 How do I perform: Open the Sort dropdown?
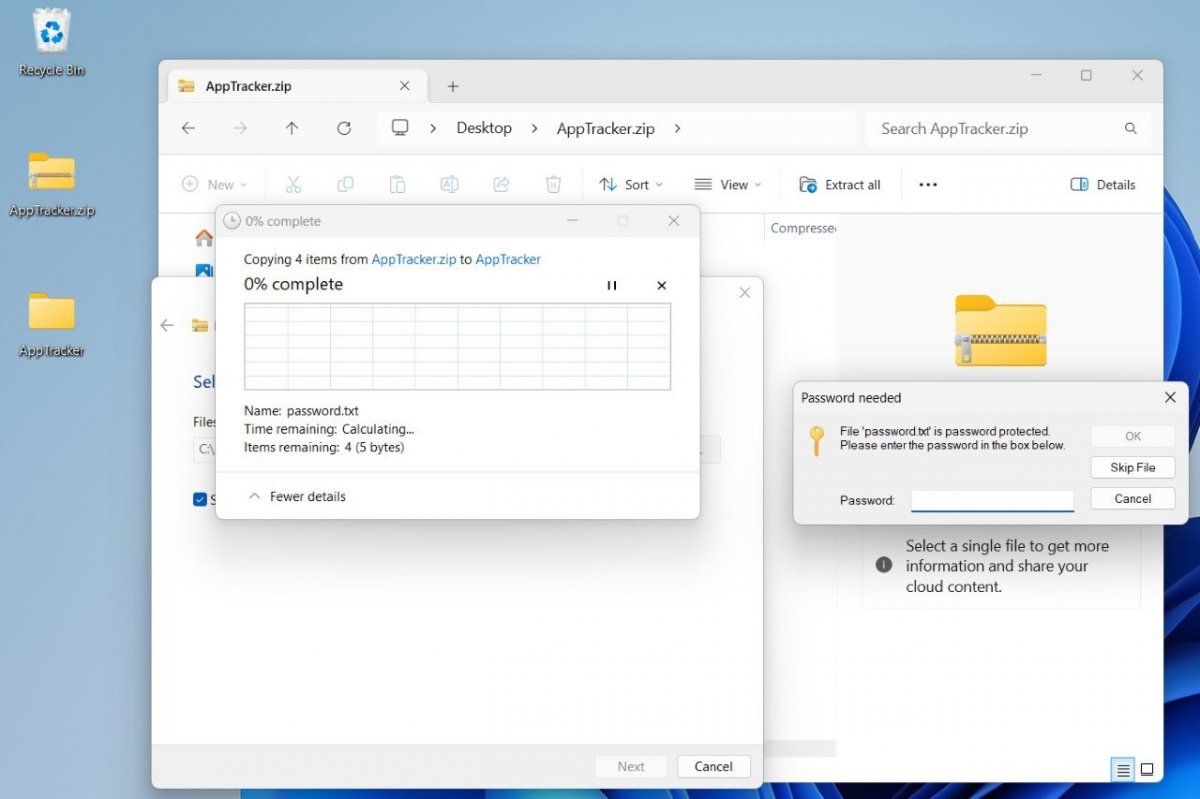click(x=625, y=184)
